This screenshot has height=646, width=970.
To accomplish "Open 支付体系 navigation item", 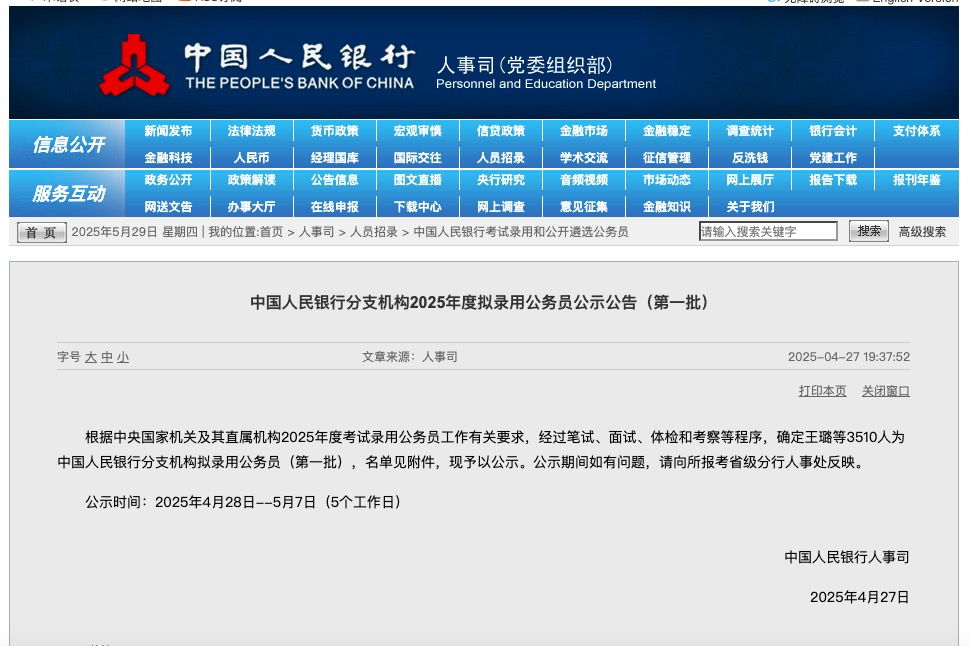I will pos(916,131).
